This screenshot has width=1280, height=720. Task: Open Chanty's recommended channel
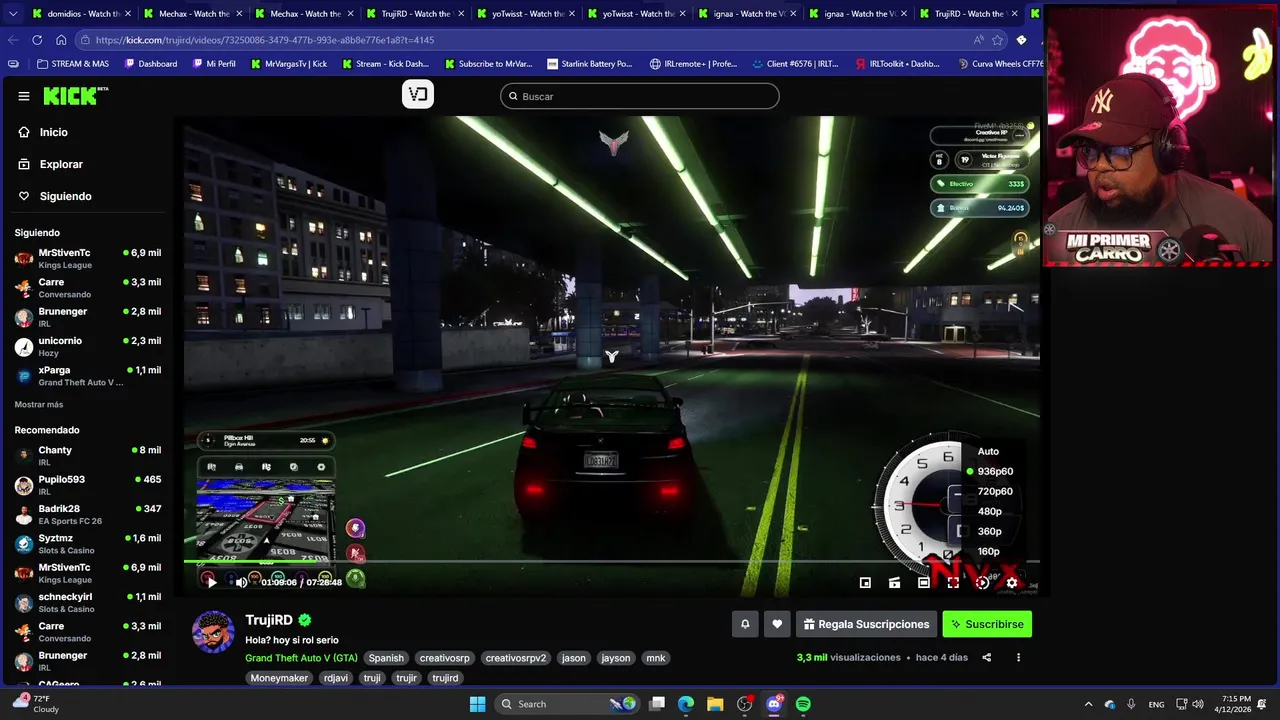point(87,456)
